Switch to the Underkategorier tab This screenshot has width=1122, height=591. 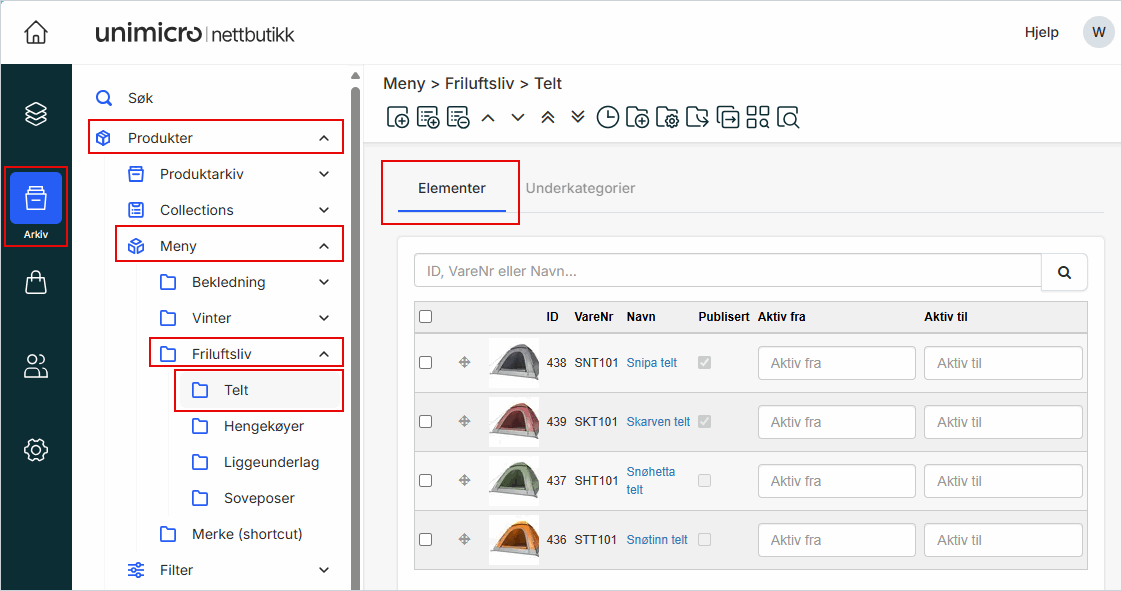pos(580,188)
